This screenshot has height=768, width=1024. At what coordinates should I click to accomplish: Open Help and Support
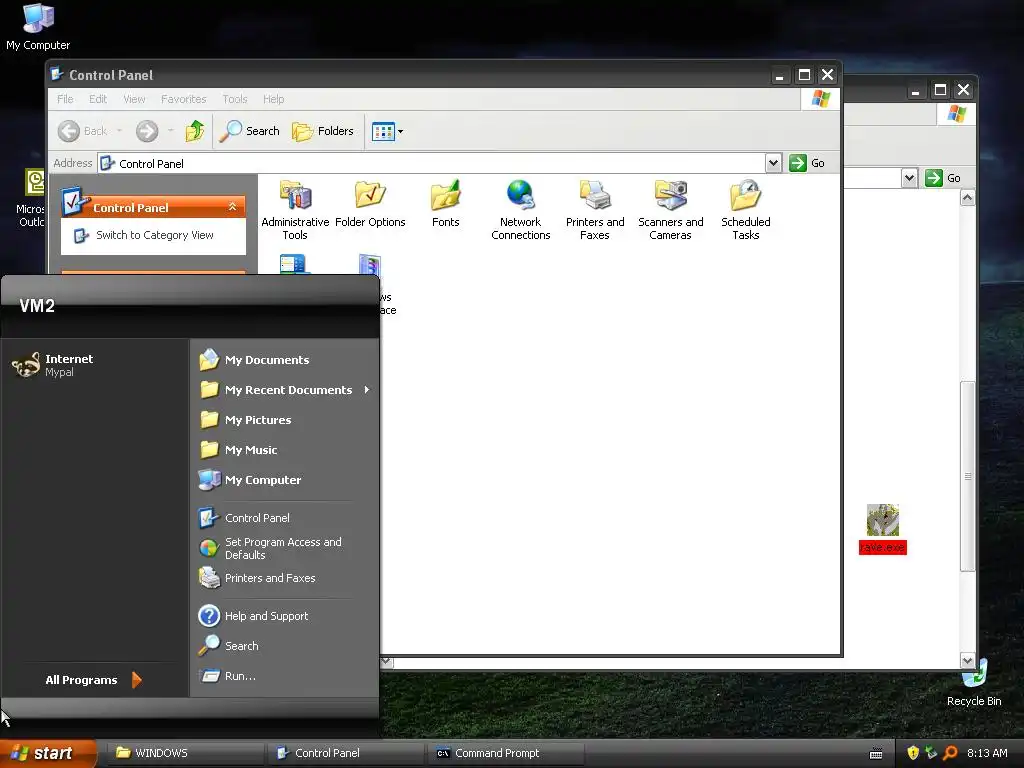(x=285, y=616)
